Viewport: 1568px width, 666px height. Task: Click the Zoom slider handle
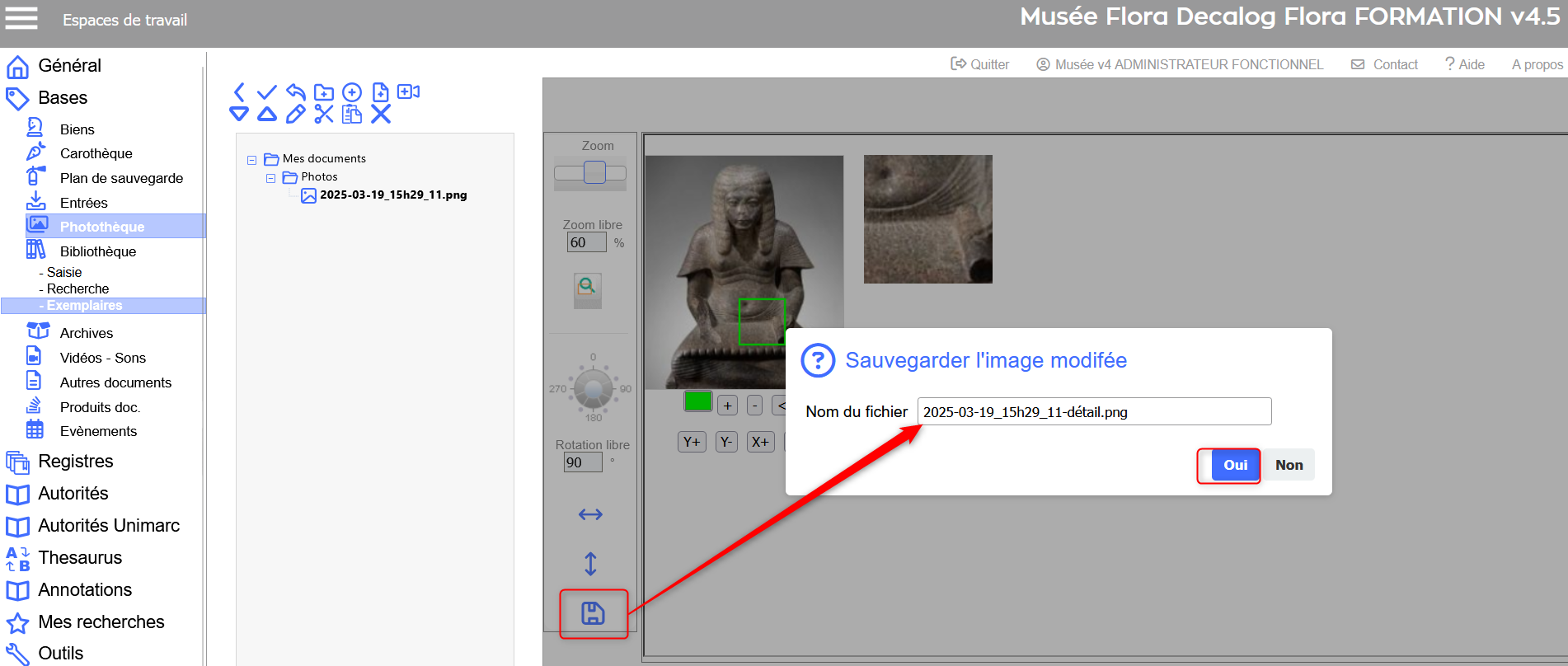594,172
